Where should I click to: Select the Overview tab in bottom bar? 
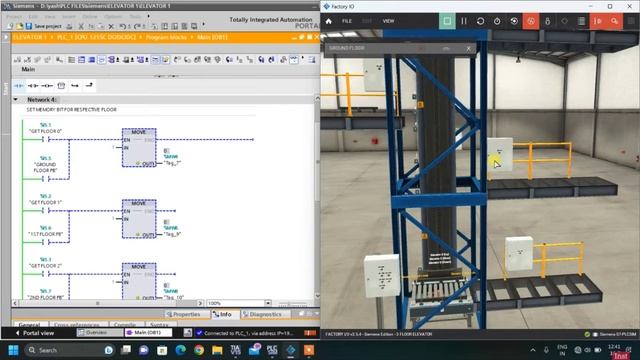pos(100,333)
